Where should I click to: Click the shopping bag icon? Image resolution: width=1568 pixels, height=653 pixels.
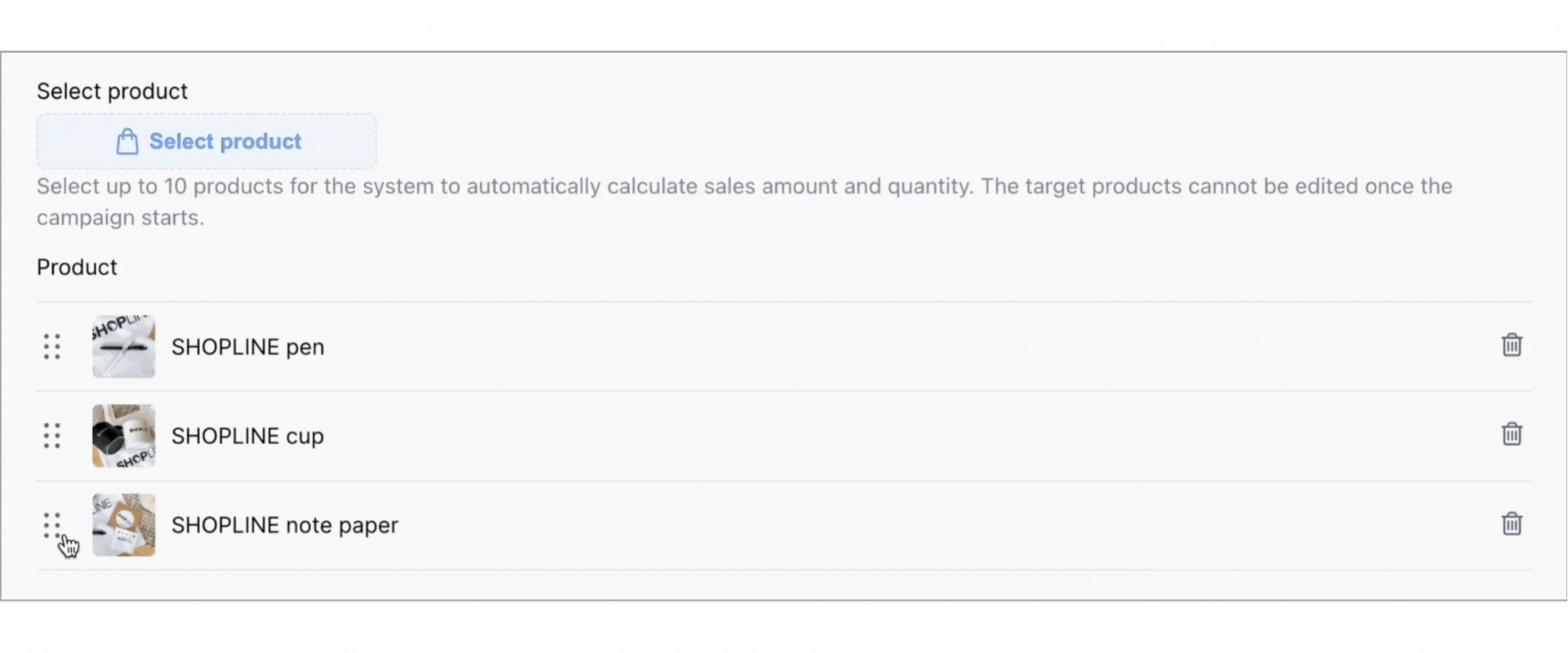pos(127,141)
